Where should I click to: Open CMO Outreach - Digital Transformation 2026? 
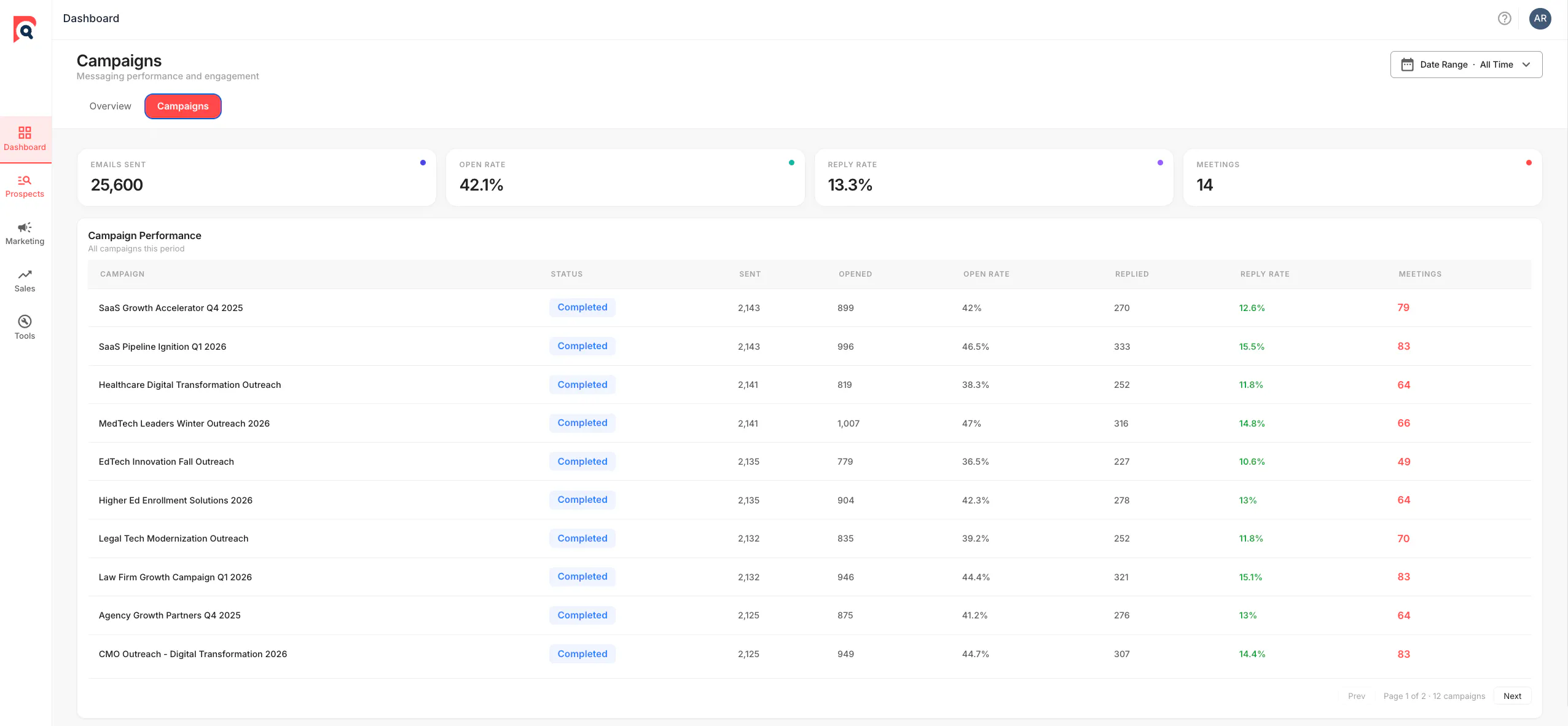point(193,654)
